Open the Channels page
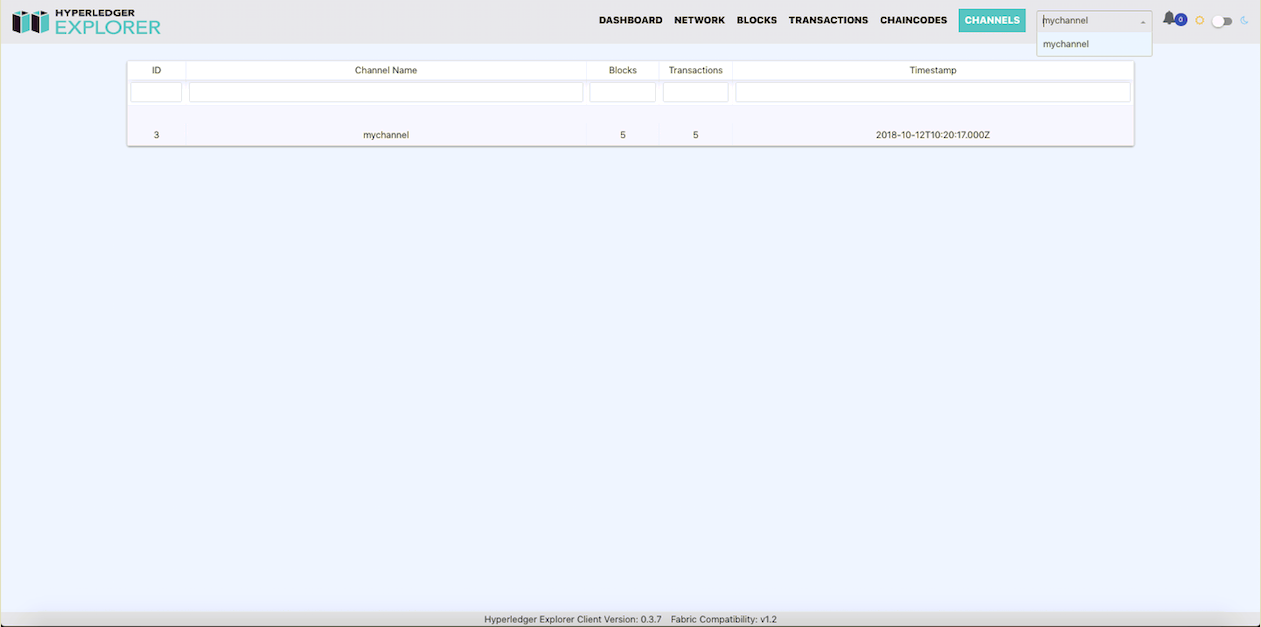 (992, 20)
